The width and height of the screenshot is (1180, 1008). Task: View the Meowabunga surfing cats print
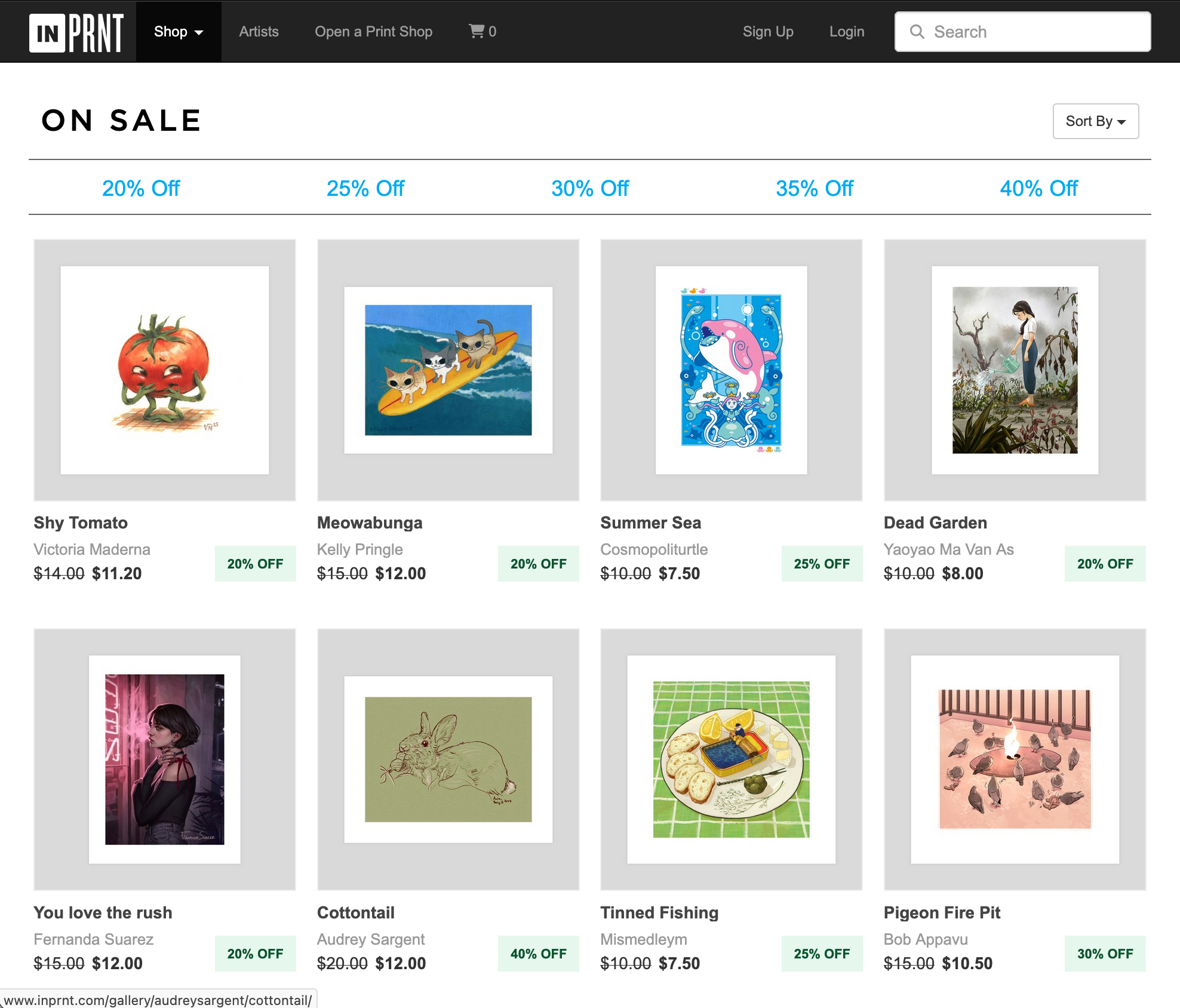point(448,370)
